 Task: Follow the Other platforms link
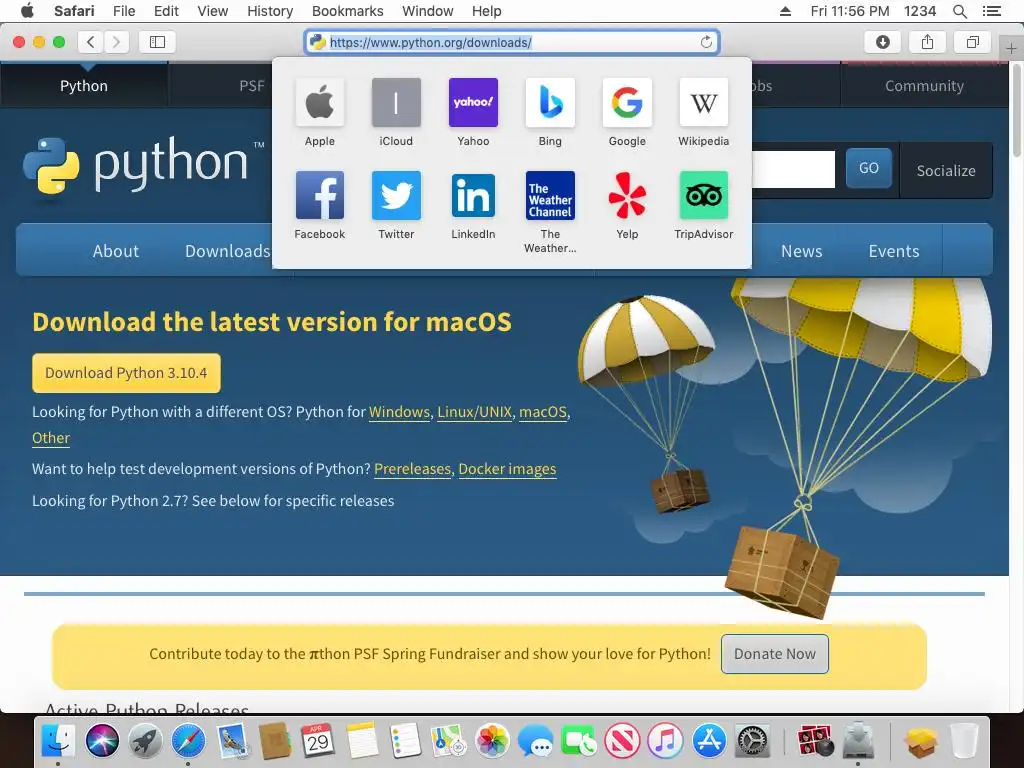pos(51,438)
